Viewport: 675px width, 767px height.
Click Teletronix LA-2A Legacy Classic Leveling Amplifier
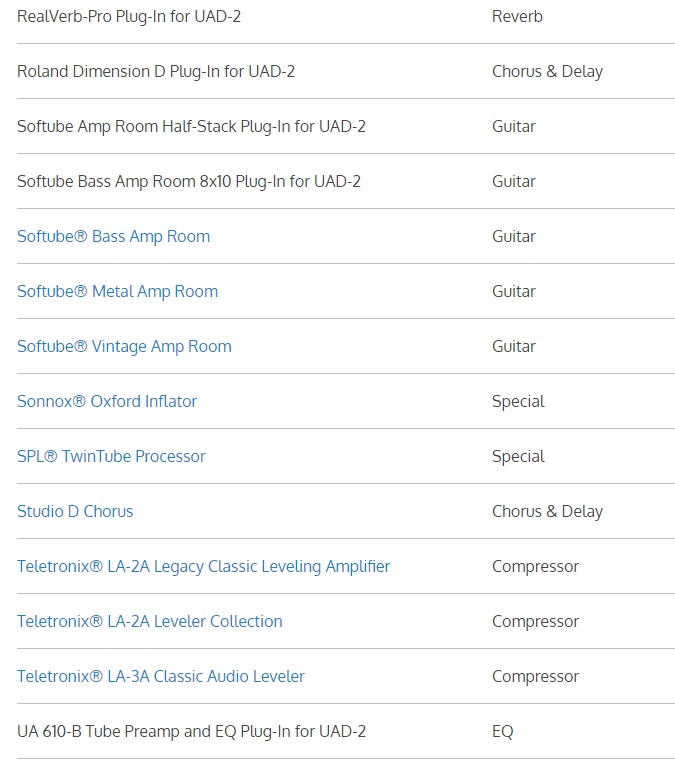tap(203, 567)
